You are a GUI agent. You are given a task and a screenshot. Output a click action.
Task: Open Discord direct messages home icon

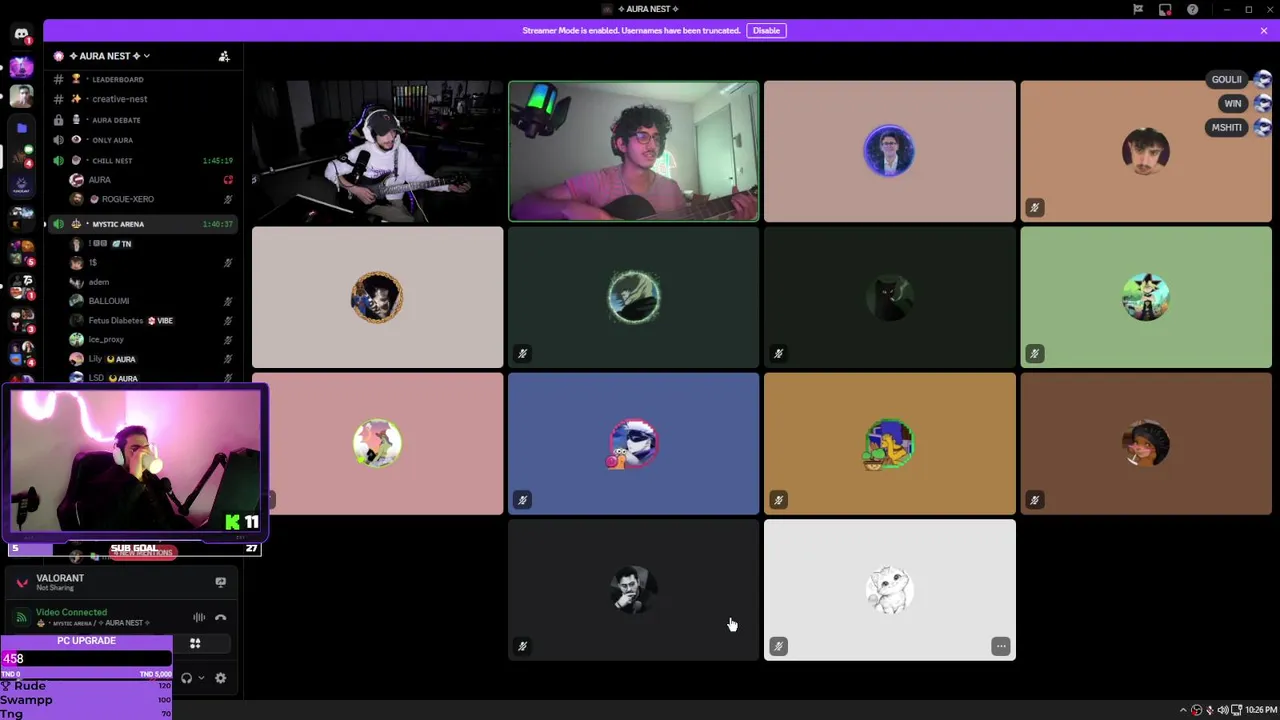click(21, 34)
